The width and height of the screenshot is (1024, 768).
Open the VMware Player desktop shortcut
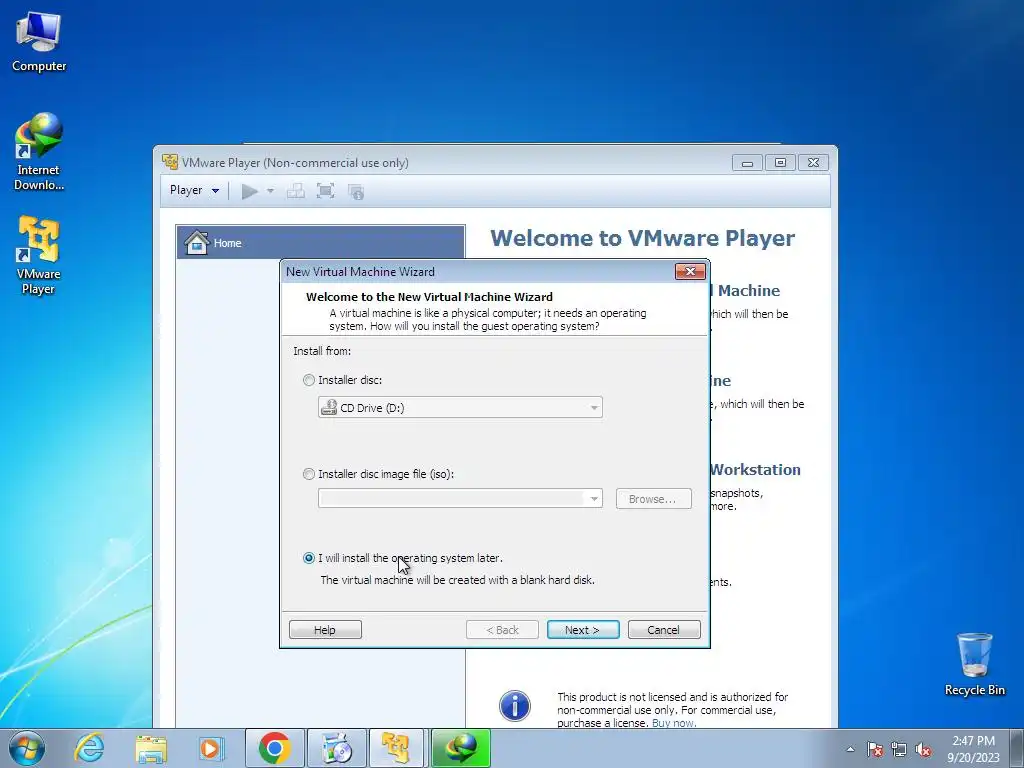(39, 255)
